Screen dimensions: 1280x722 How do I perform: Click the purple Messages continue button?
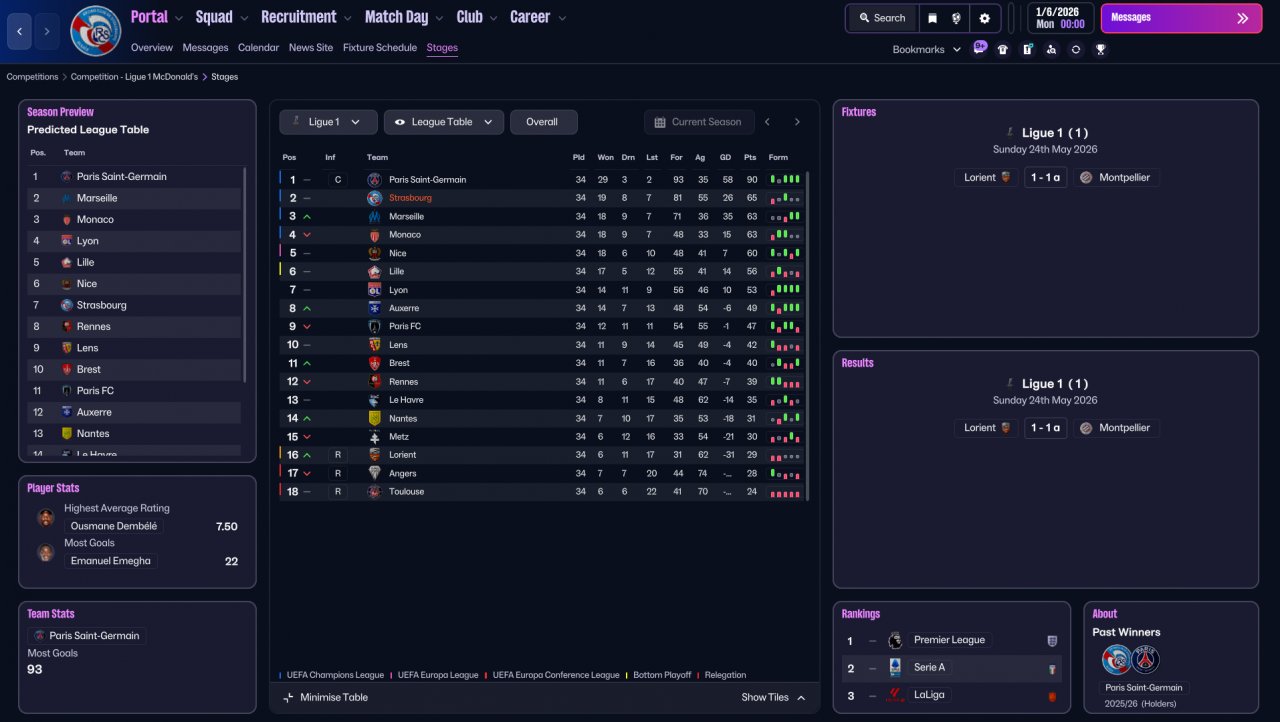coord(1181,18)
